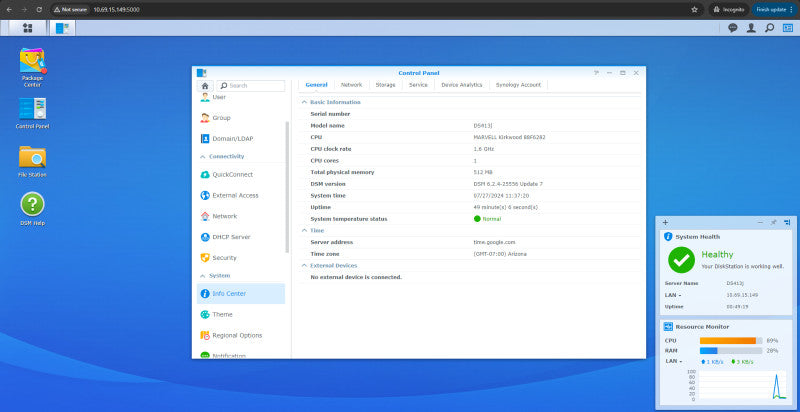Dock the widget panel using rightmost icon
Image resolution: width=800 pixels, height=412 pixels.
pyautogui.click(x=787, y=222)
